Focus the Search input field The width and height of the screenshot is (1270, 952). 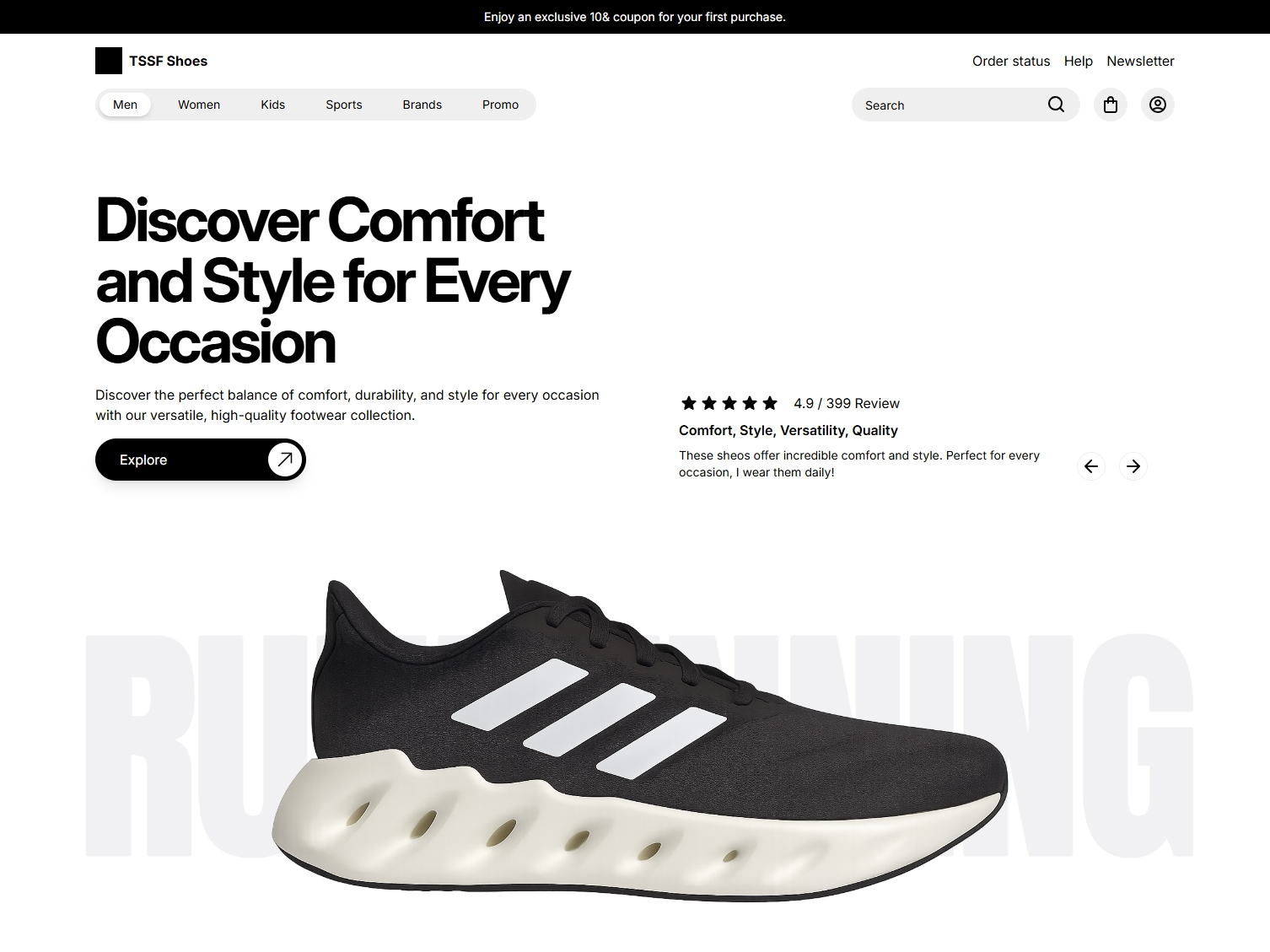[x=951, y=105]
